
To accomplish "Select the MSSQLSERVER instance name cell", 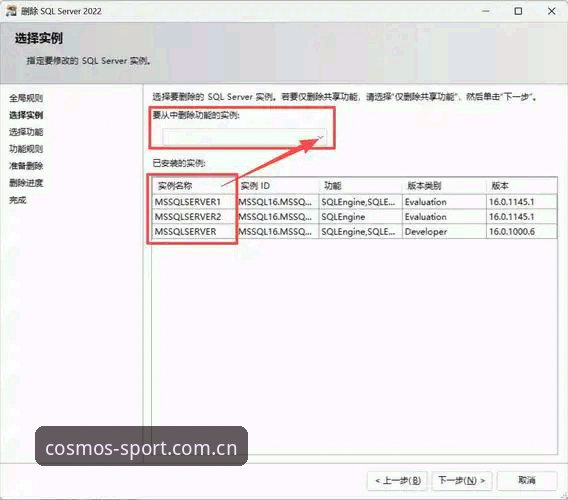I will tap(194, 232).
